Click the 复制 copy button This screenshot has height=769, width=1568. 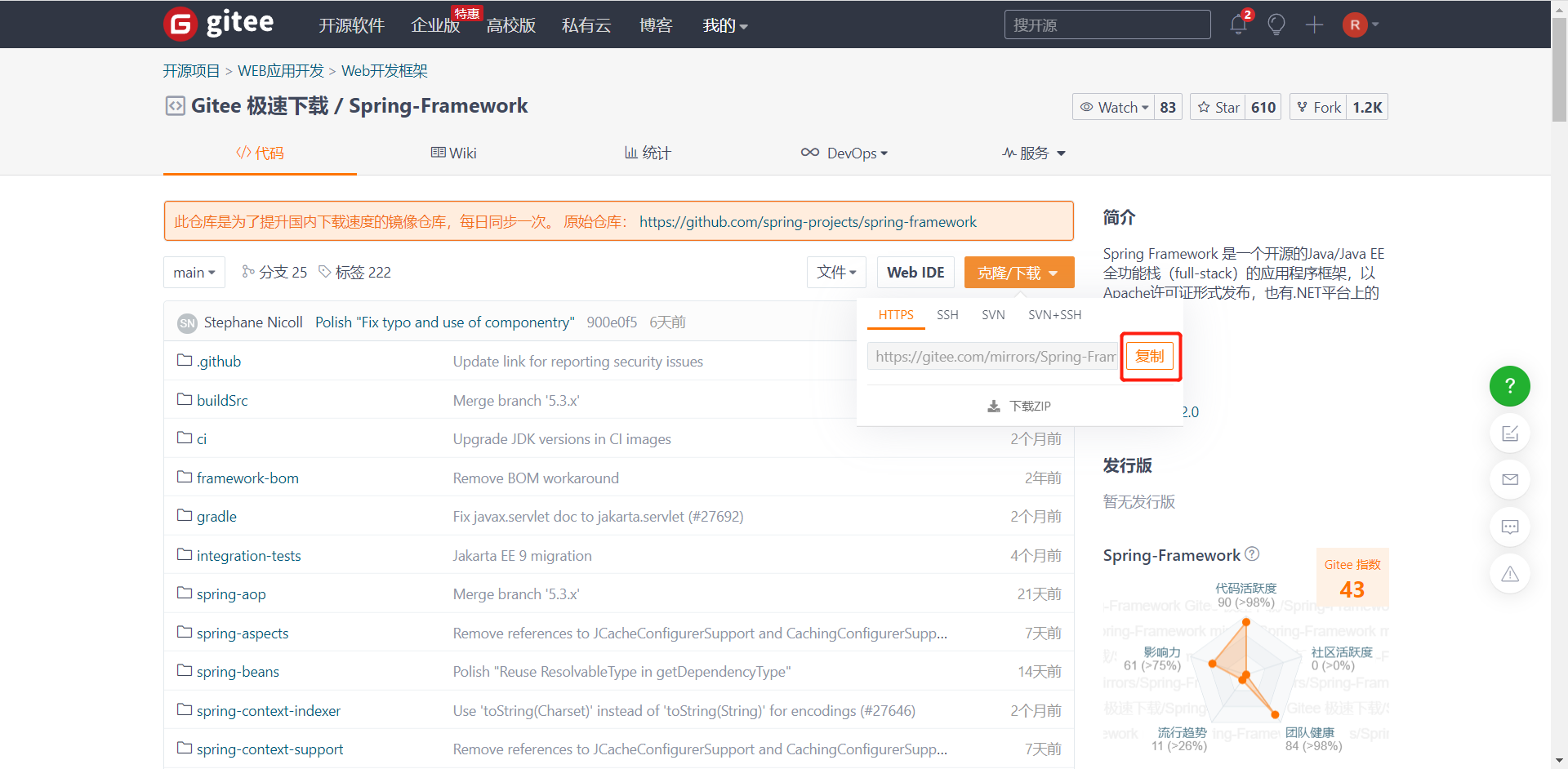[1150, 356]
